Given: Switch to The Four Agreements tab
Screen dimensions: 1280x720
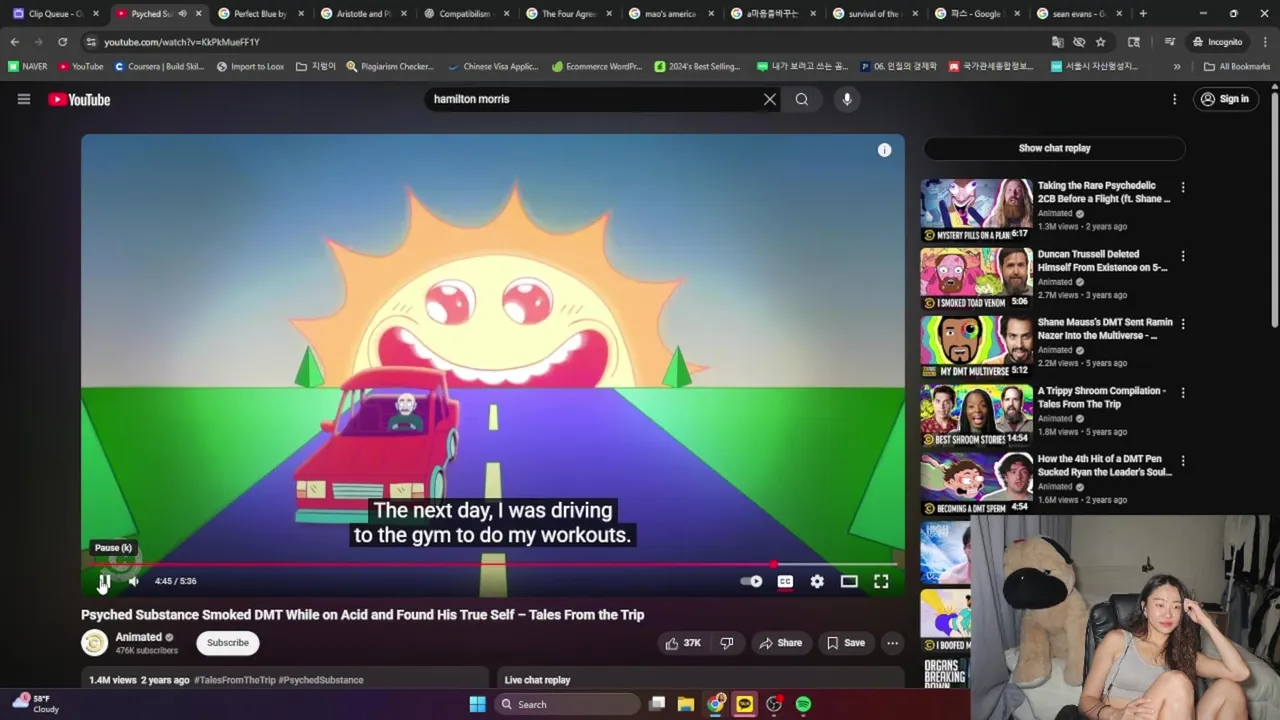Looking at the screenshot, I should pyautogui.click(x=566, y=14).
